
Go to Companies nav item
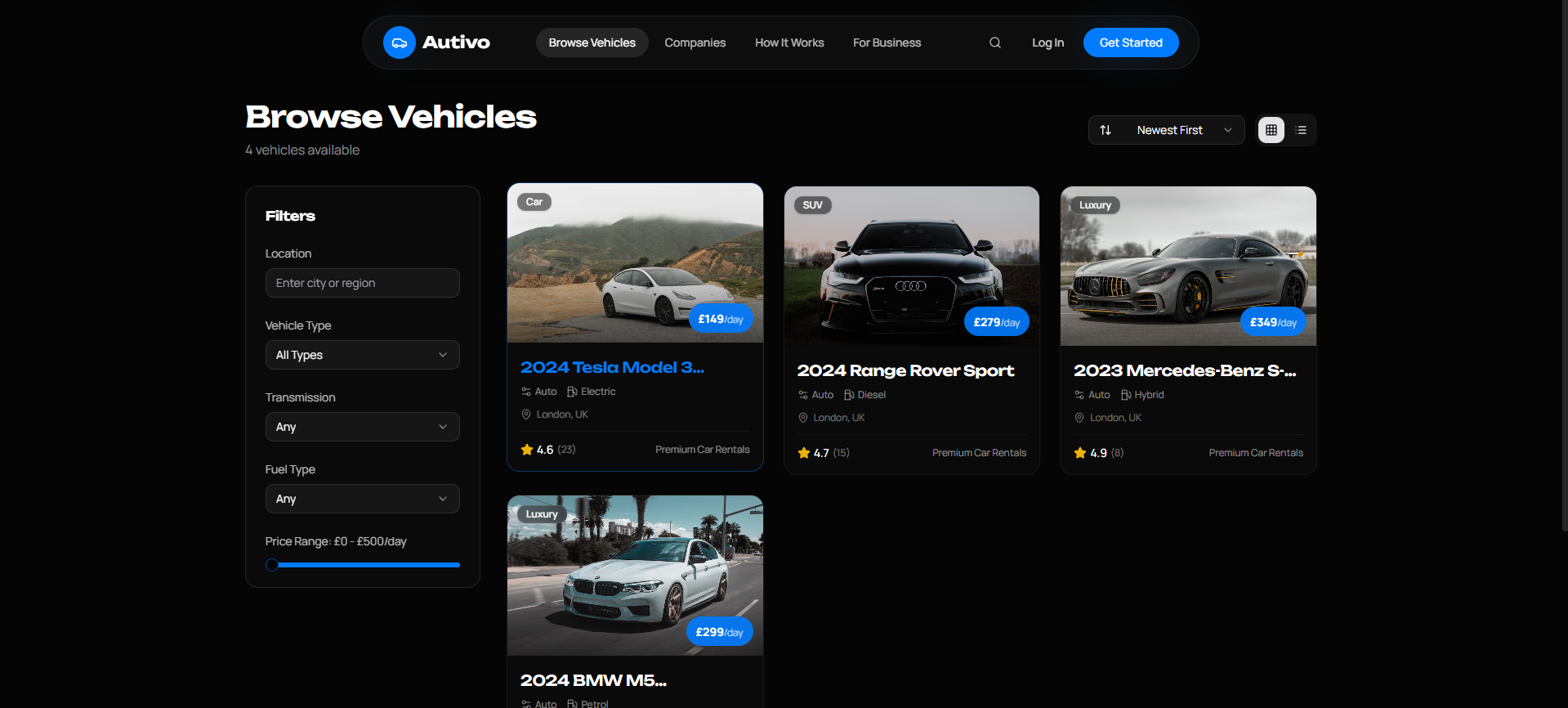pyautogui.click(x=695, y=43)
